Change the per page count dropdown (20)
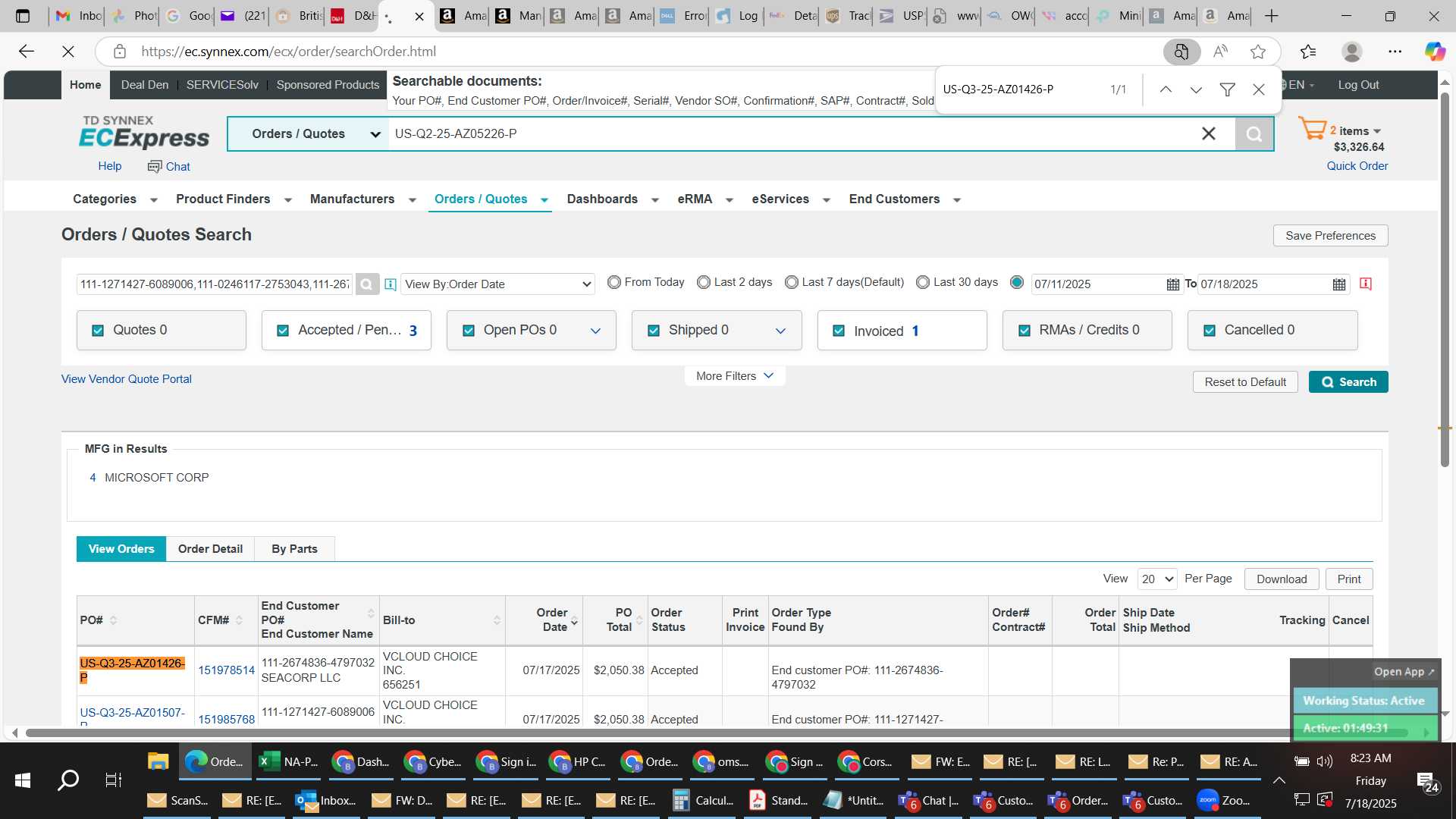 [1157, 579]
